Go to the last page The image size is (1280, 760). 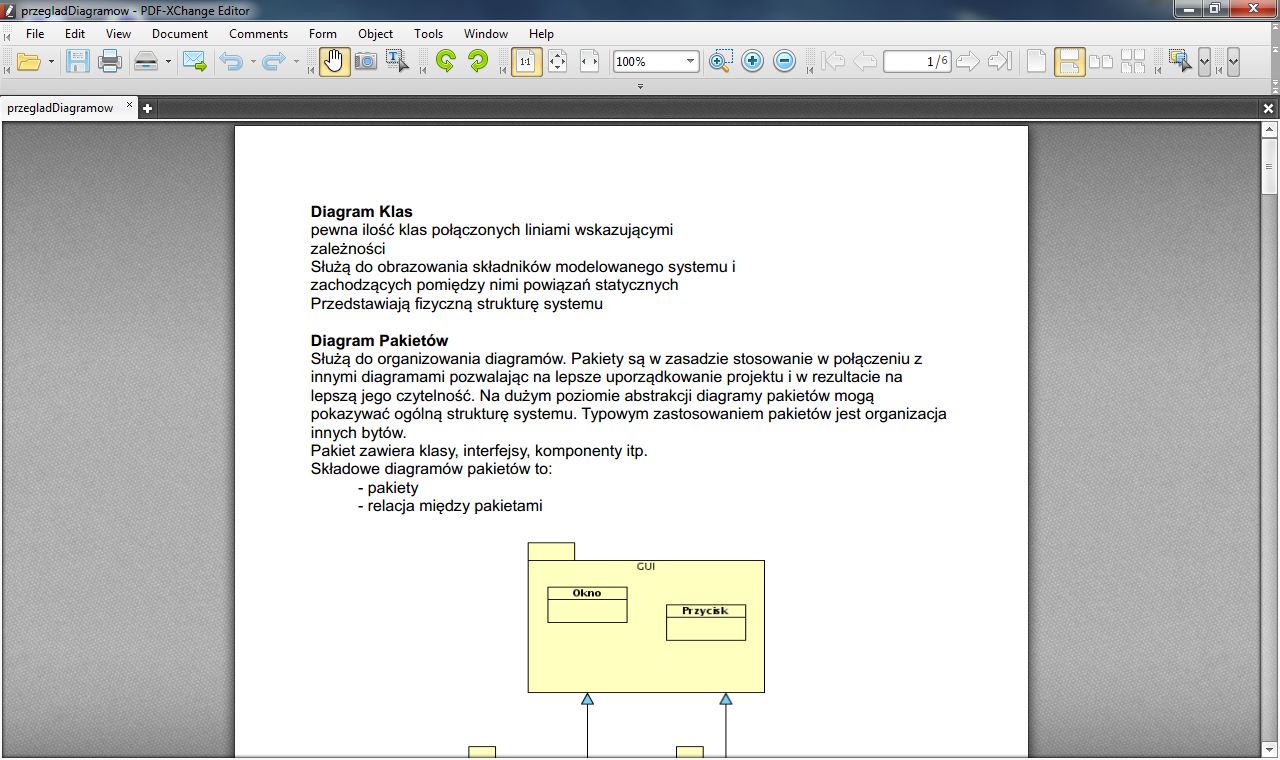point(999,62)
